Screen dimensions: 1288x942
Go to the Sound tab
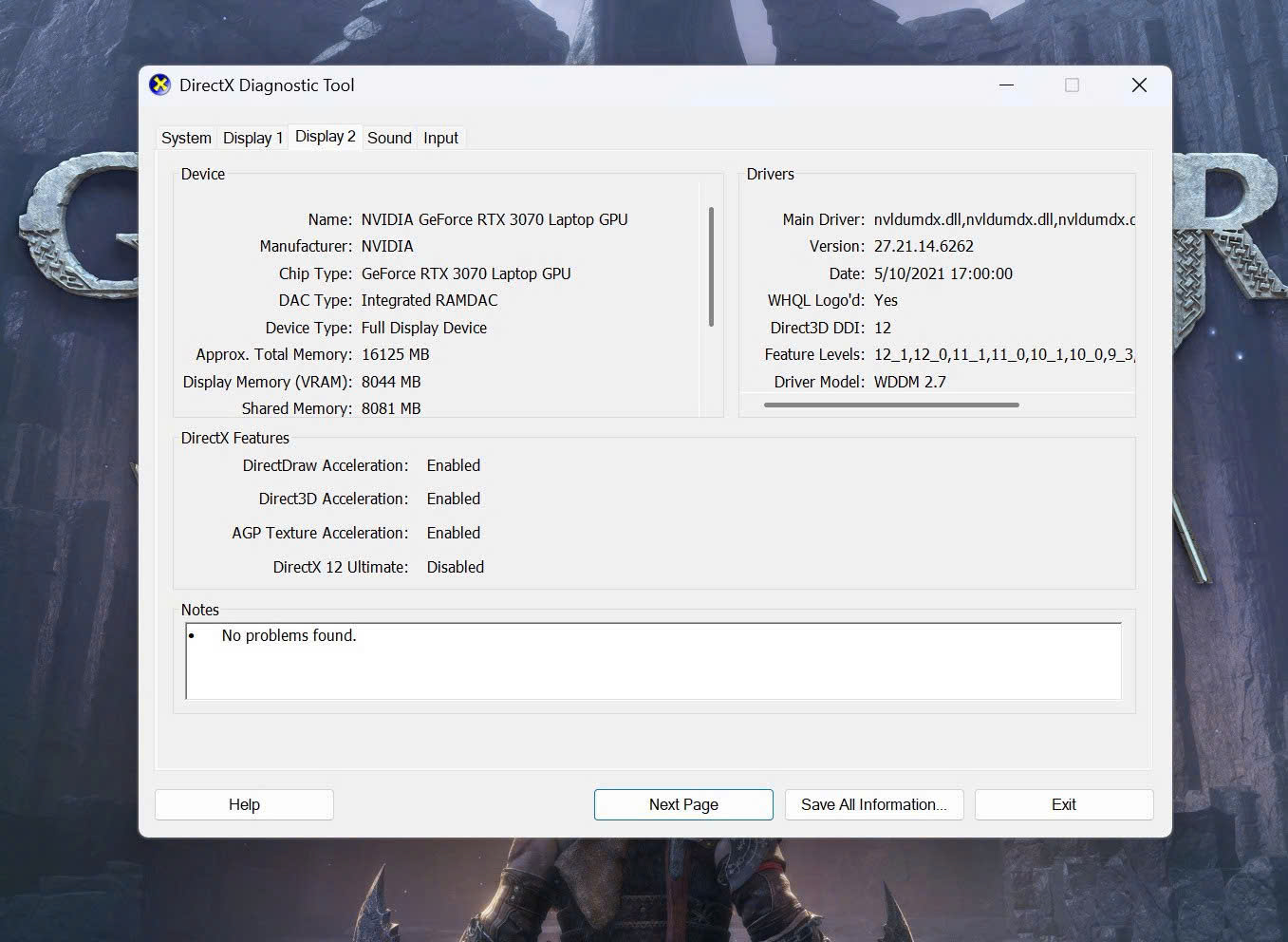tap(389, 138)
